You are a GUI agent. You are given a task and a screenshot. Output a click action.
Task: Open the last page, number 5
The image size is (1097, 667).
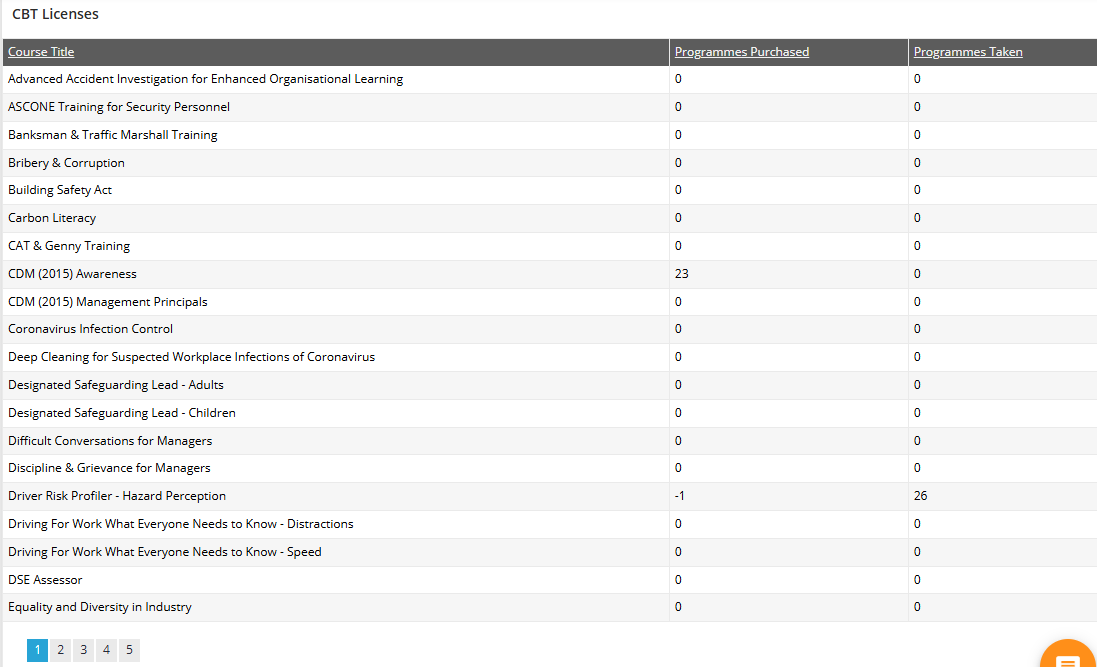click(x=129, y=650)
